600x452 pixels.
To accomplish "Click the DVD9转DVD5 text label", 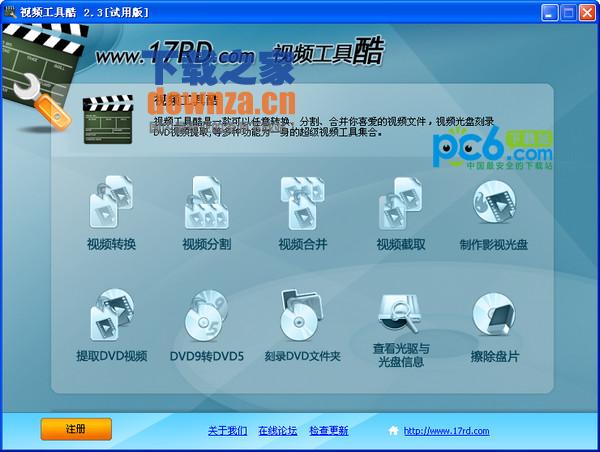I will tap(207, 357).
